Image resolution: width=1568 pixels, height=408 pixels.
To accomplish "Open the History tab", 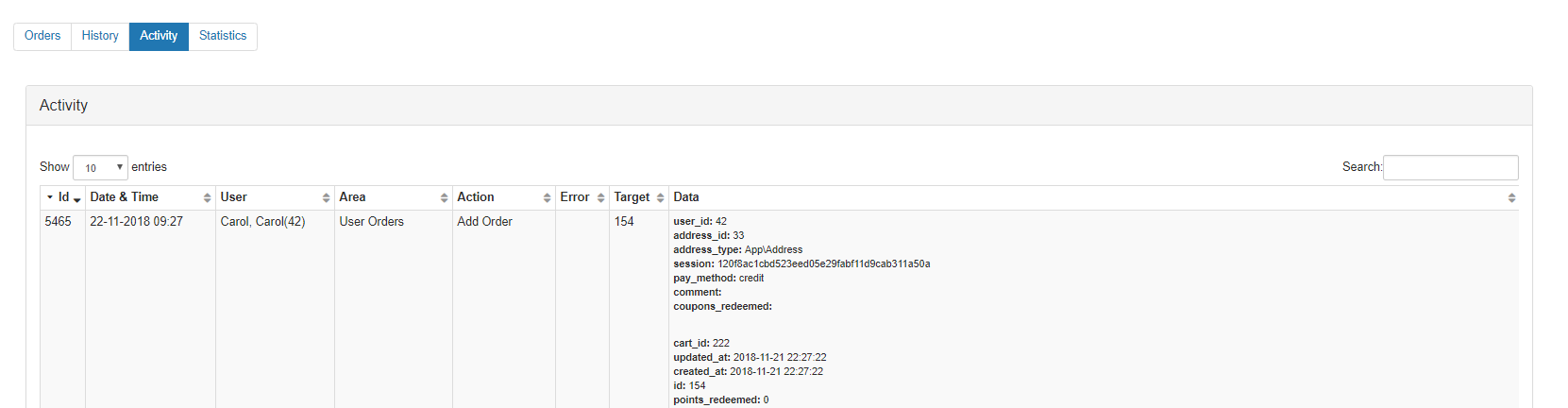I will point(100,36).
